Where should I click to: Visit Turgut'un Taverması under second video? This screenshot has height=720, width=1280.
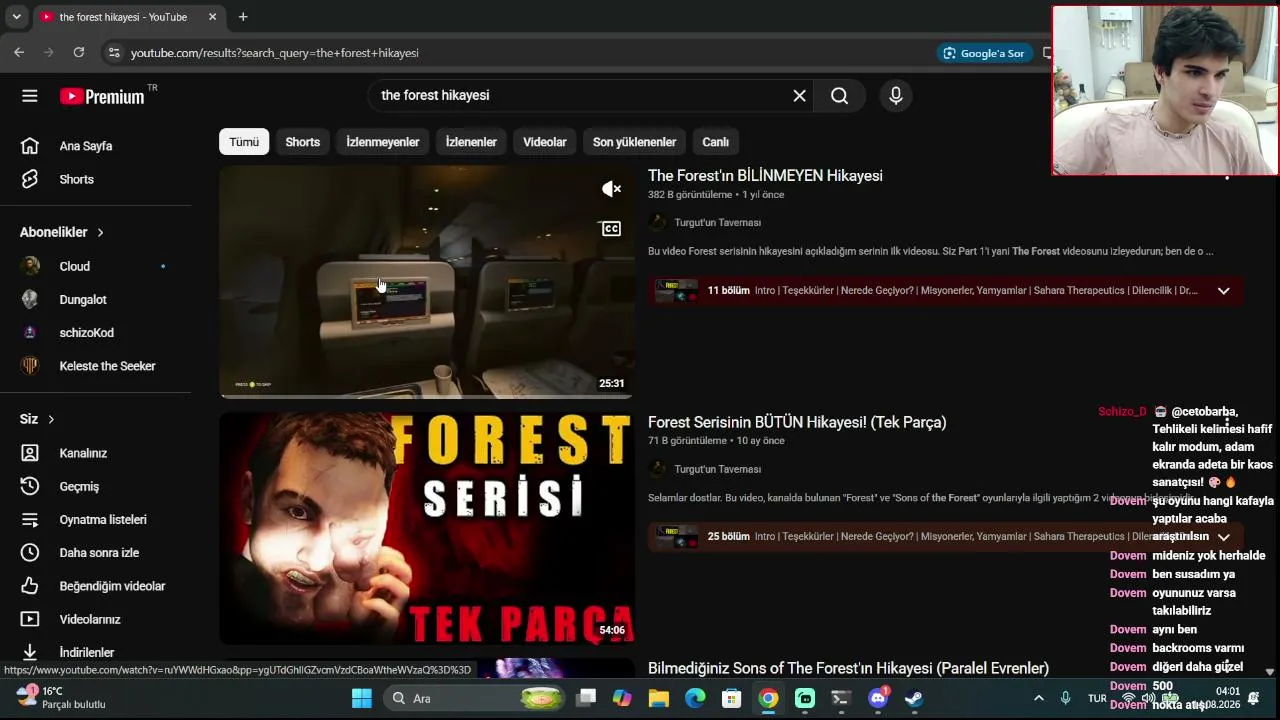(717, 469)
